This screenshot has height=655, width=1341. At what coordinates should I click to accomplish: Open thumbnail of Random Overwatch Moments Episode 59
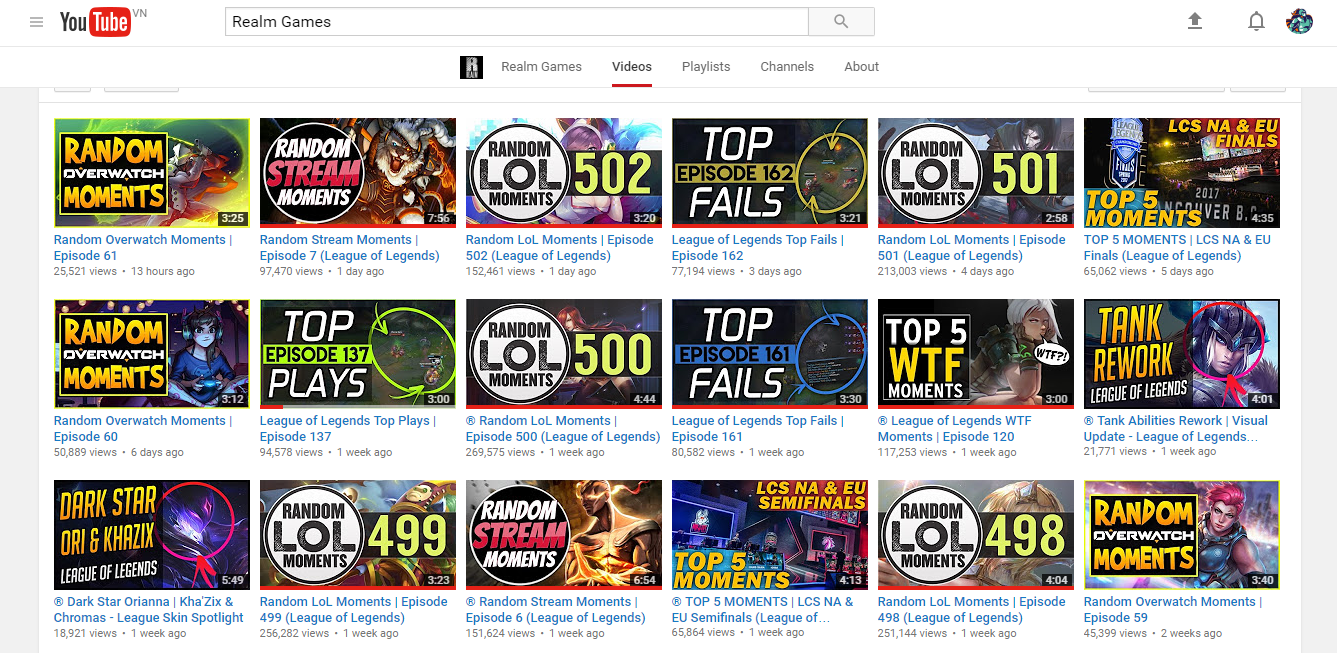1182,535
